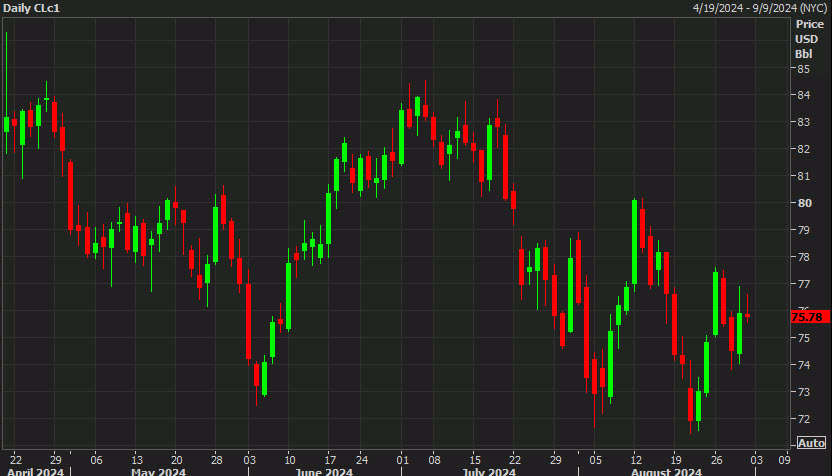Click the 12 date tick in August
This screenshot has height=476, width=832.
point(636,460)
